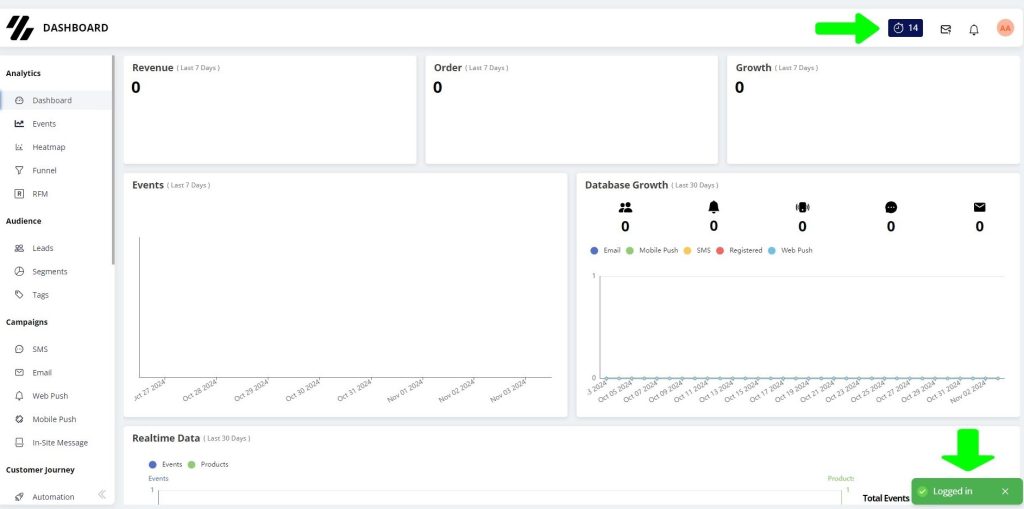Toggle the Products legend in Realtime Data
1024x509 pixels.
point(208,465)
